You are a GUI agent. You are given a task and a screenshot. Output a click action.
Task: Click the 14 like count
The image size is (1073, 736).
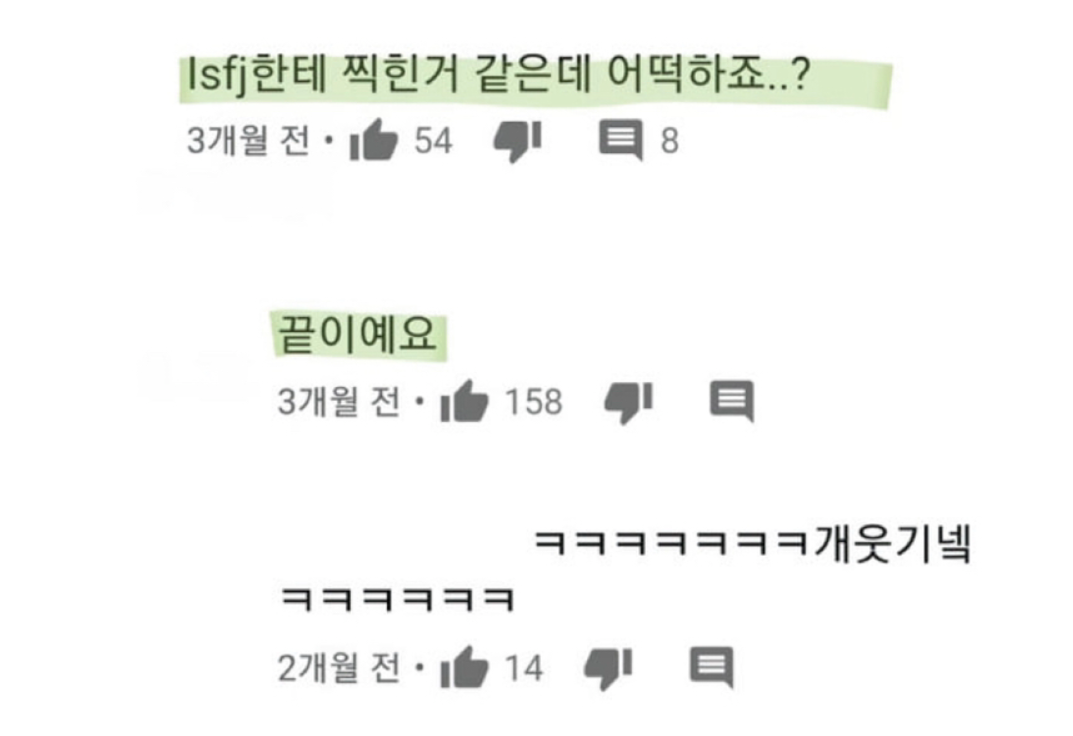click(x=524, y=668)
